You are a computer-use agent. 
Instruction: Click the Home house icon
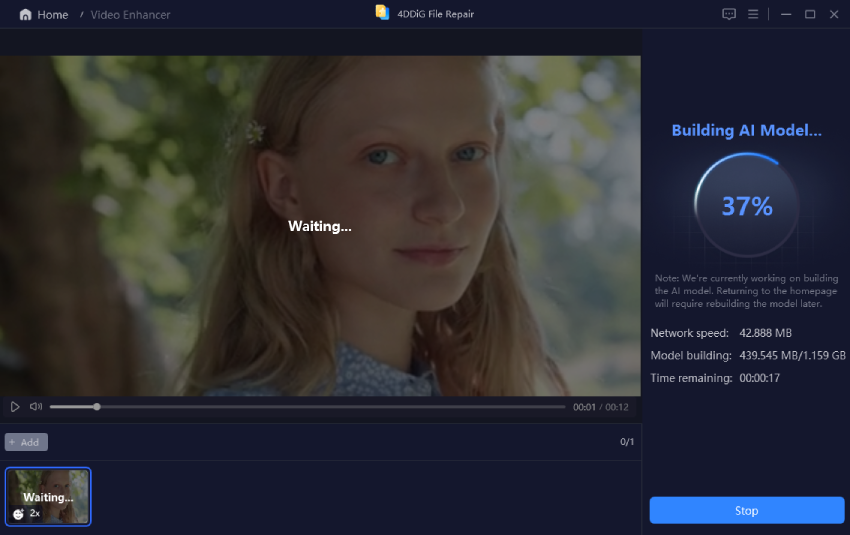coord(25,15)
